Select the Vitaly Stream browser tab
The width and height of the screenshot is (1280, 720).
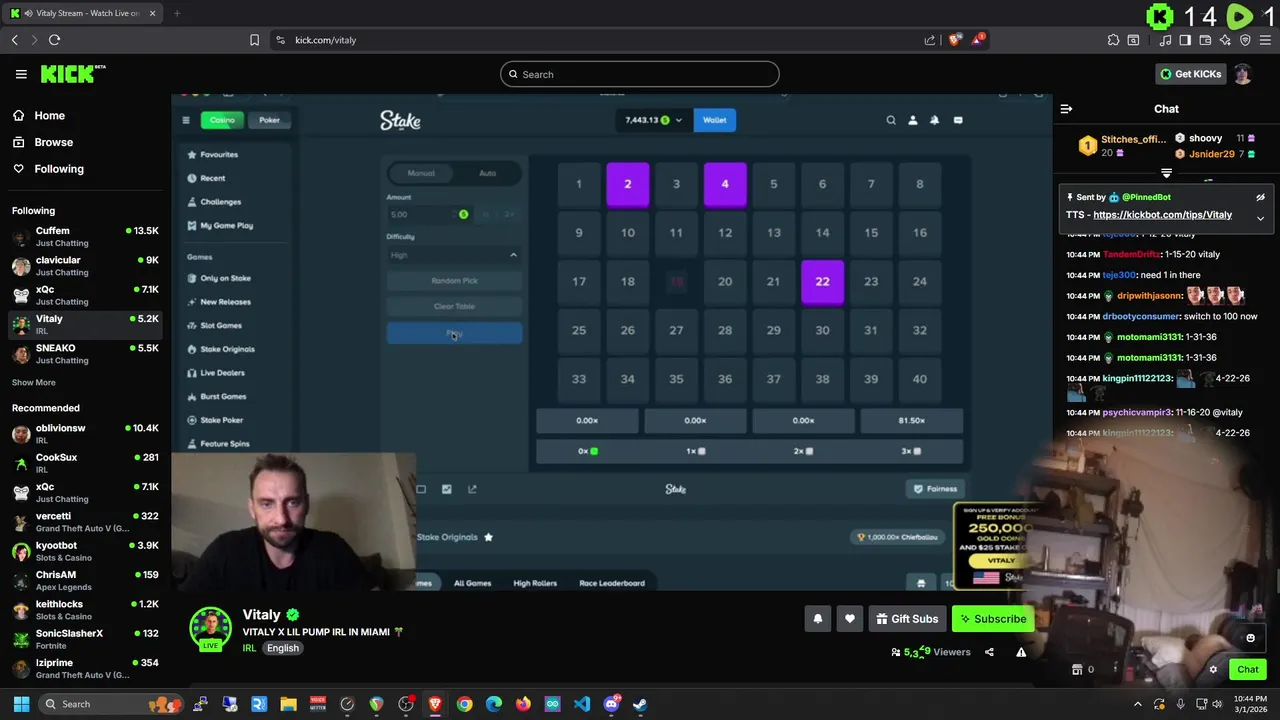pyautogui.click(x=85, y=13)
